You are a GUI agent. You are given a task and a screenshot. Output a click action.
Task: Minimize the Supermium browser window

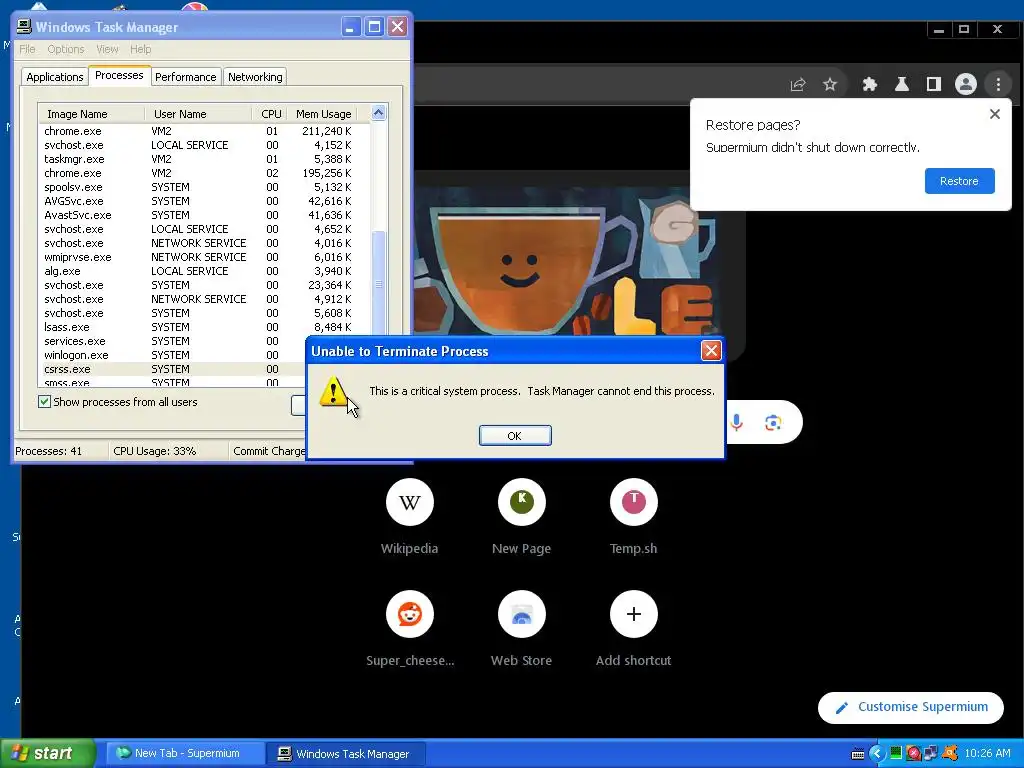[938, 29]
